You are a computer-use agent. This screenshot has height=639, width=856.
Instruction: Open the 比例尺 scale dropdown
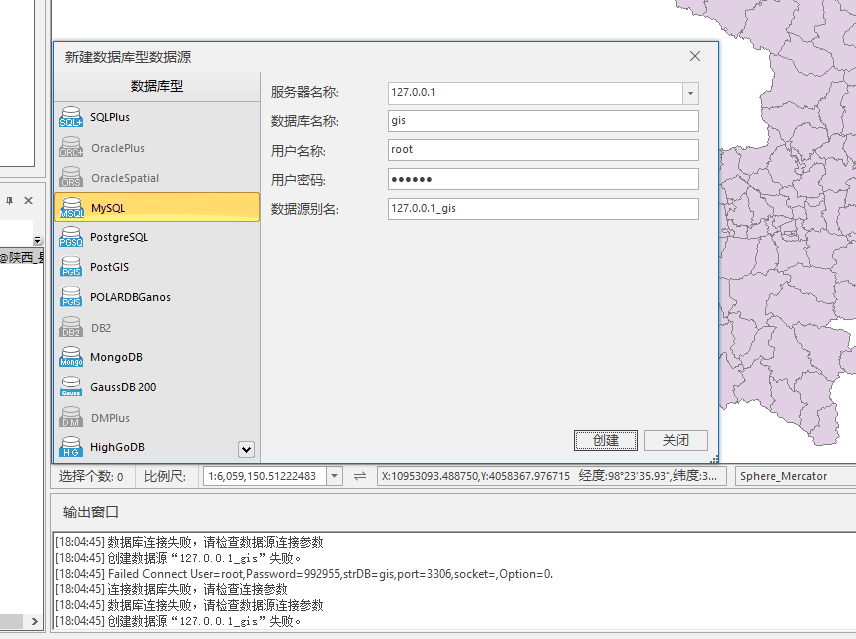pyautogui.click(x=334, y=476)
